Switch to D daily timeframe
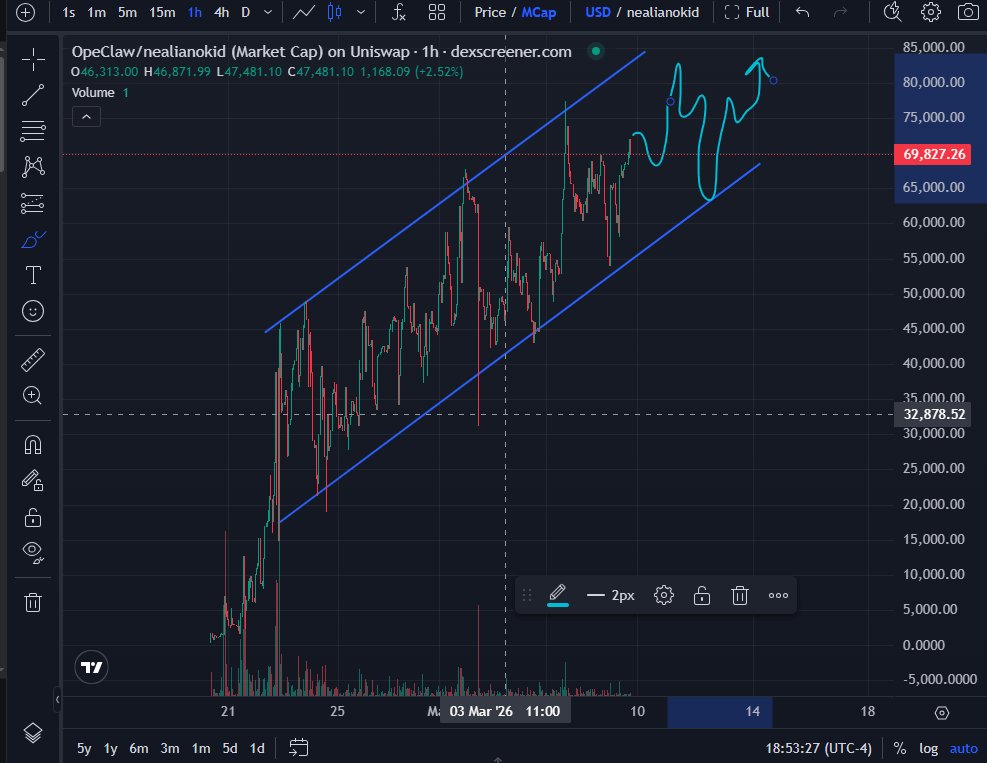Screen dimensions: 987x763 245,12
